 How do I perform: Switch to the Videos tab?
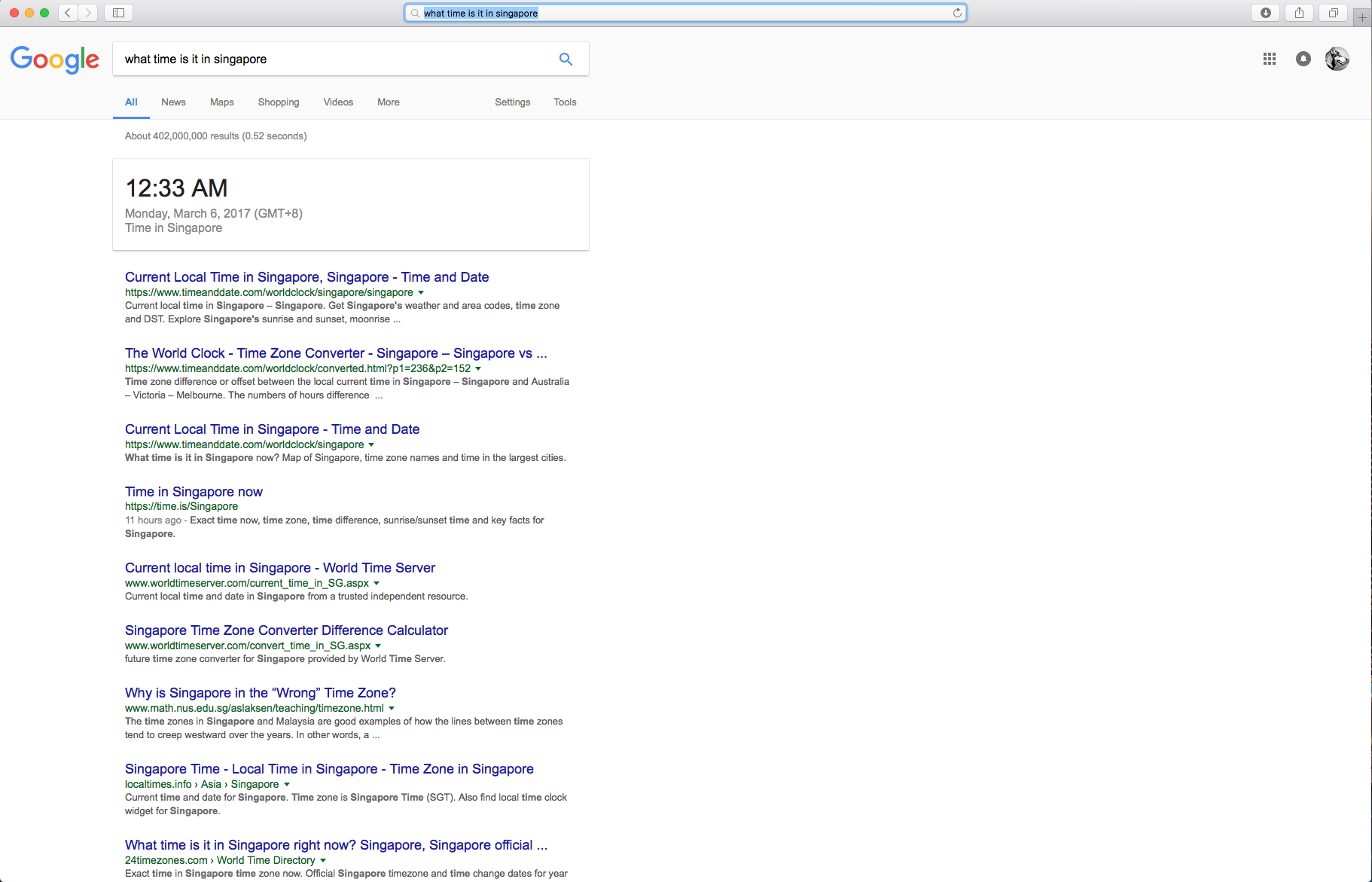[338, 102]
